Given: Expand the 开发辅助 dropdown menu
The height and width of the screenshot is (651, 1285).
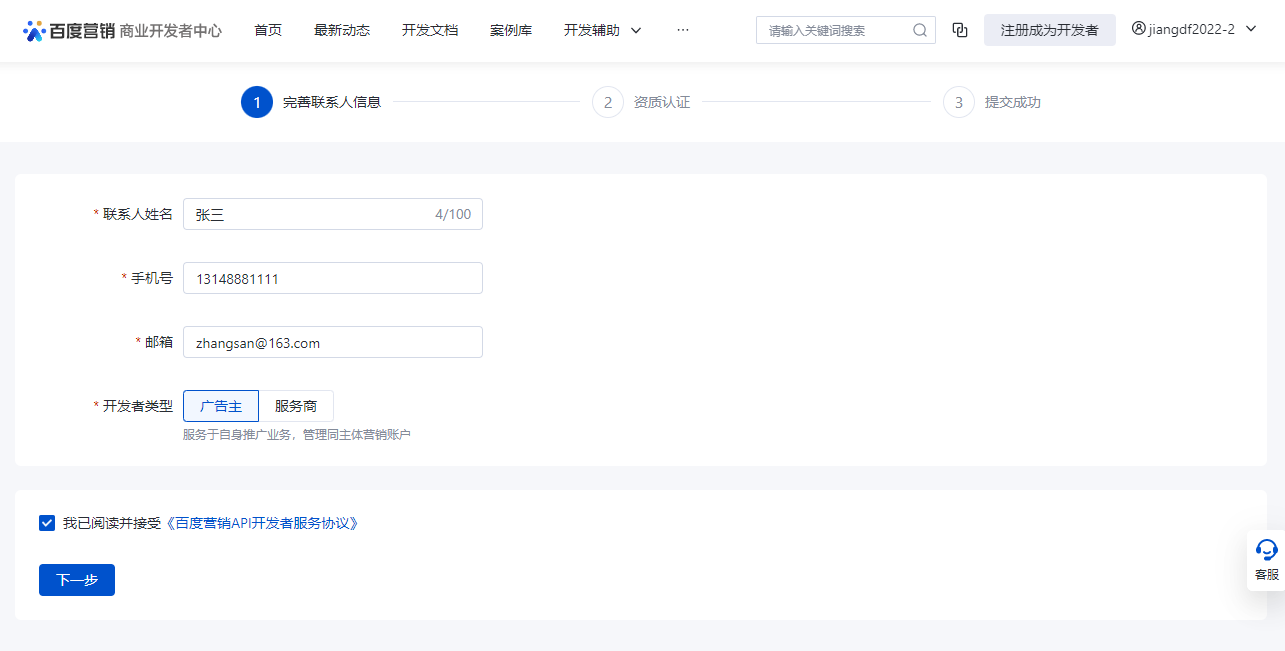Looking at the screenshot, I should tap(602, 30).
